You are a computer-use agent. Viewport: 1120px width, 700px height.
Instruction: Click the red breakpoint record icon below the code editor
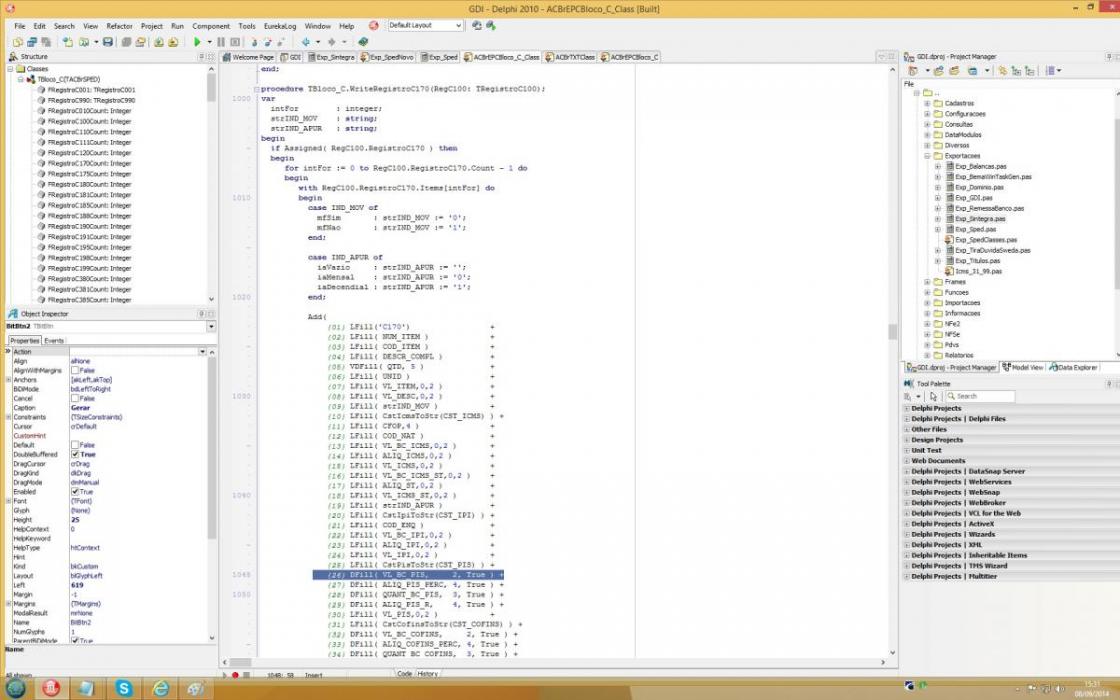coord(235,675)
